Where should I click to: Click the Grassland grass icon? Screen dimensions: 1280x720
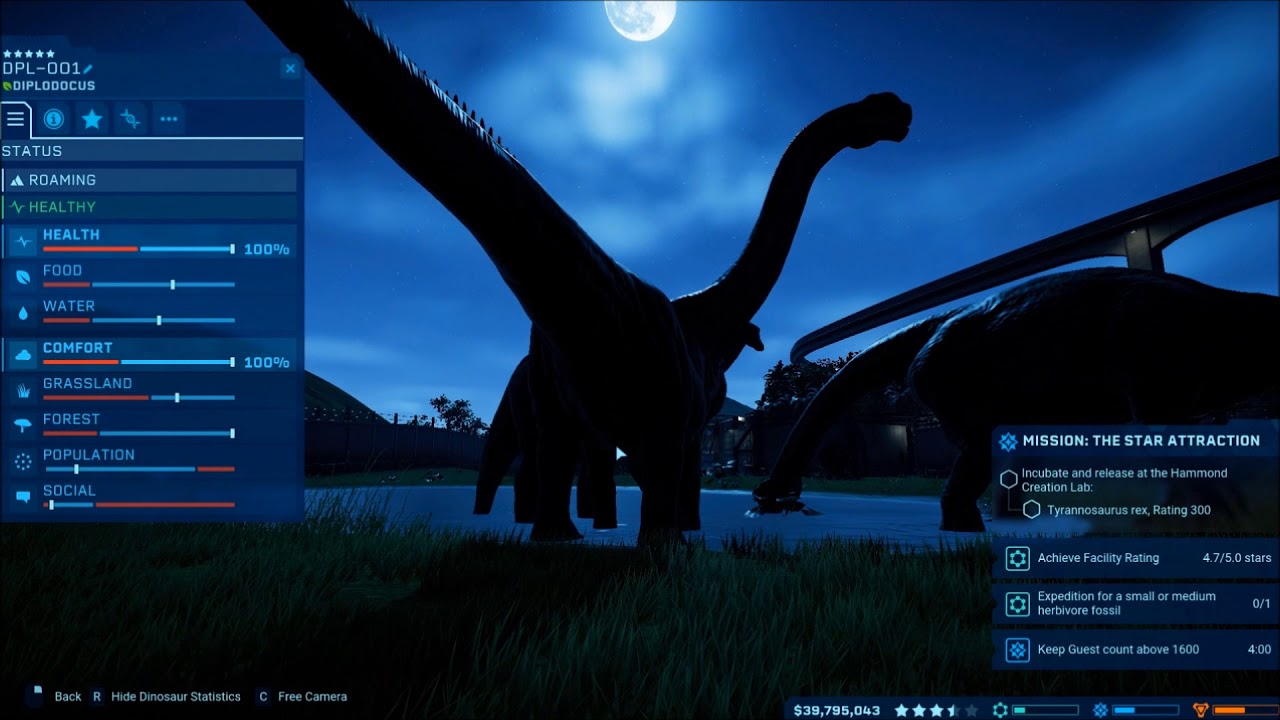[x=23, y=390]
